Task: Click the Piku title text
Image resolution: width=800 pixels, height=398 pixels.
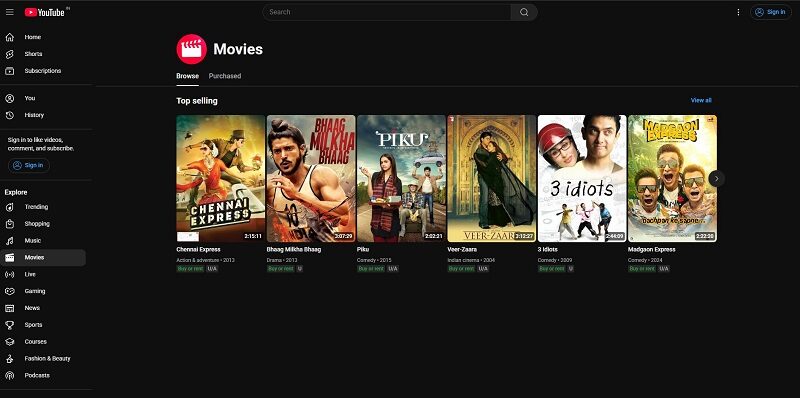Action: (x=363, y=250)
